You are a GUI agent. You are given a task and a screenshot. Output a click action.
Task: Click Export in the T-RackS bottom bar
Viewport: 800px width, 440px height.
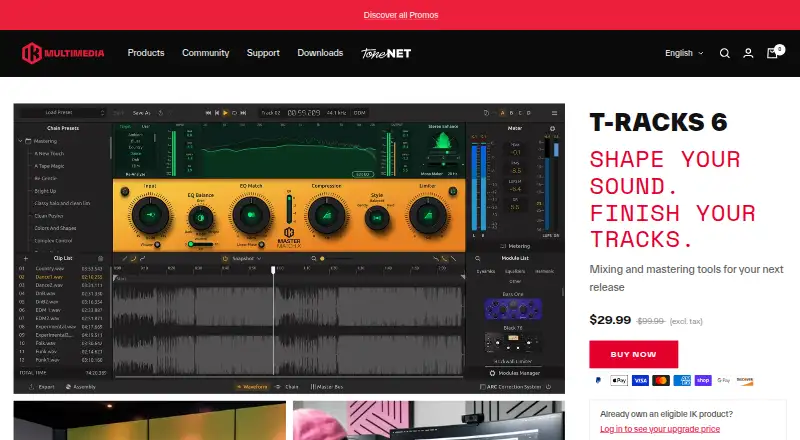click(x=42, y=387)
